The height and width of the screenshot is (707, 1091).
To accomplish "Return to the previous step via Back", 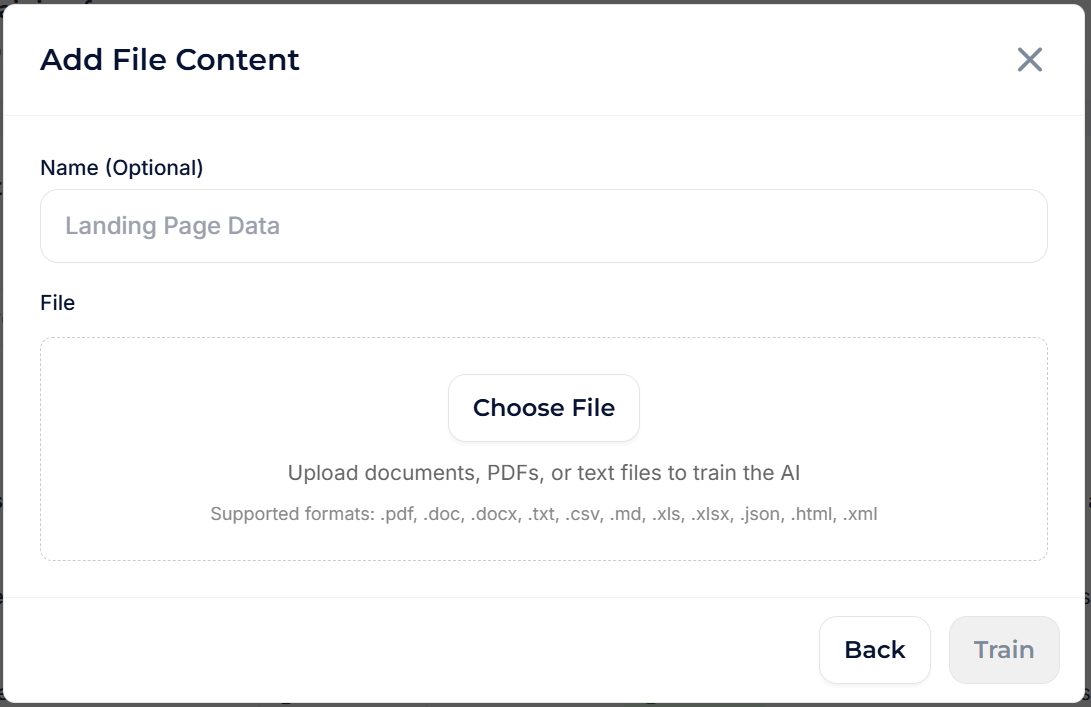I will tap(874, 650).
